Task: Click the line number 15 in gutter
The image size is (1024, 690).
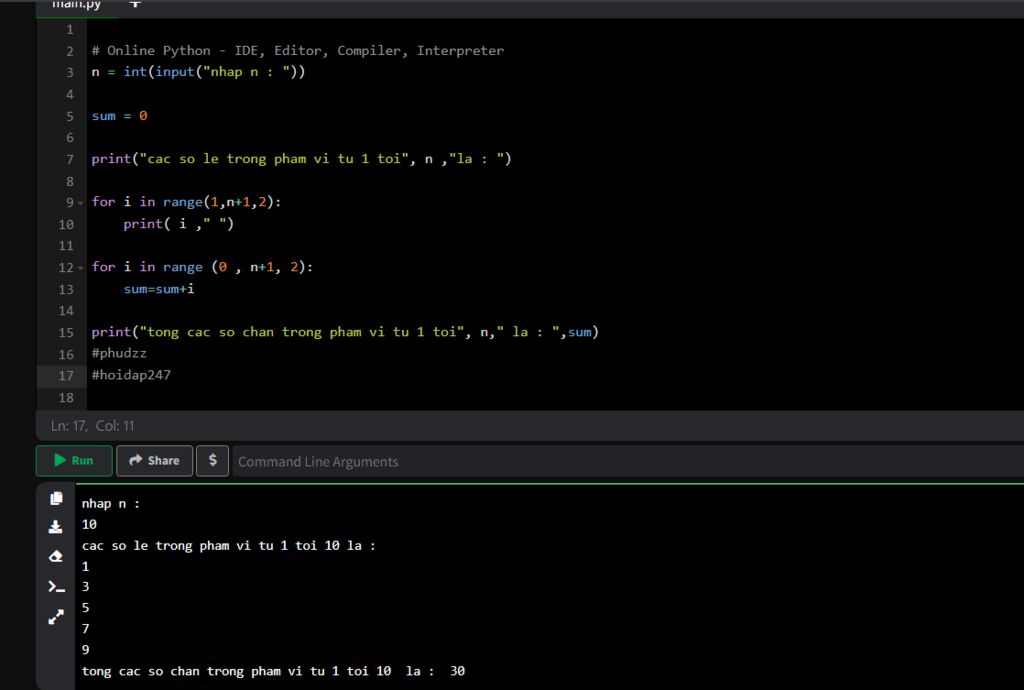Action: tap(66, 332)
